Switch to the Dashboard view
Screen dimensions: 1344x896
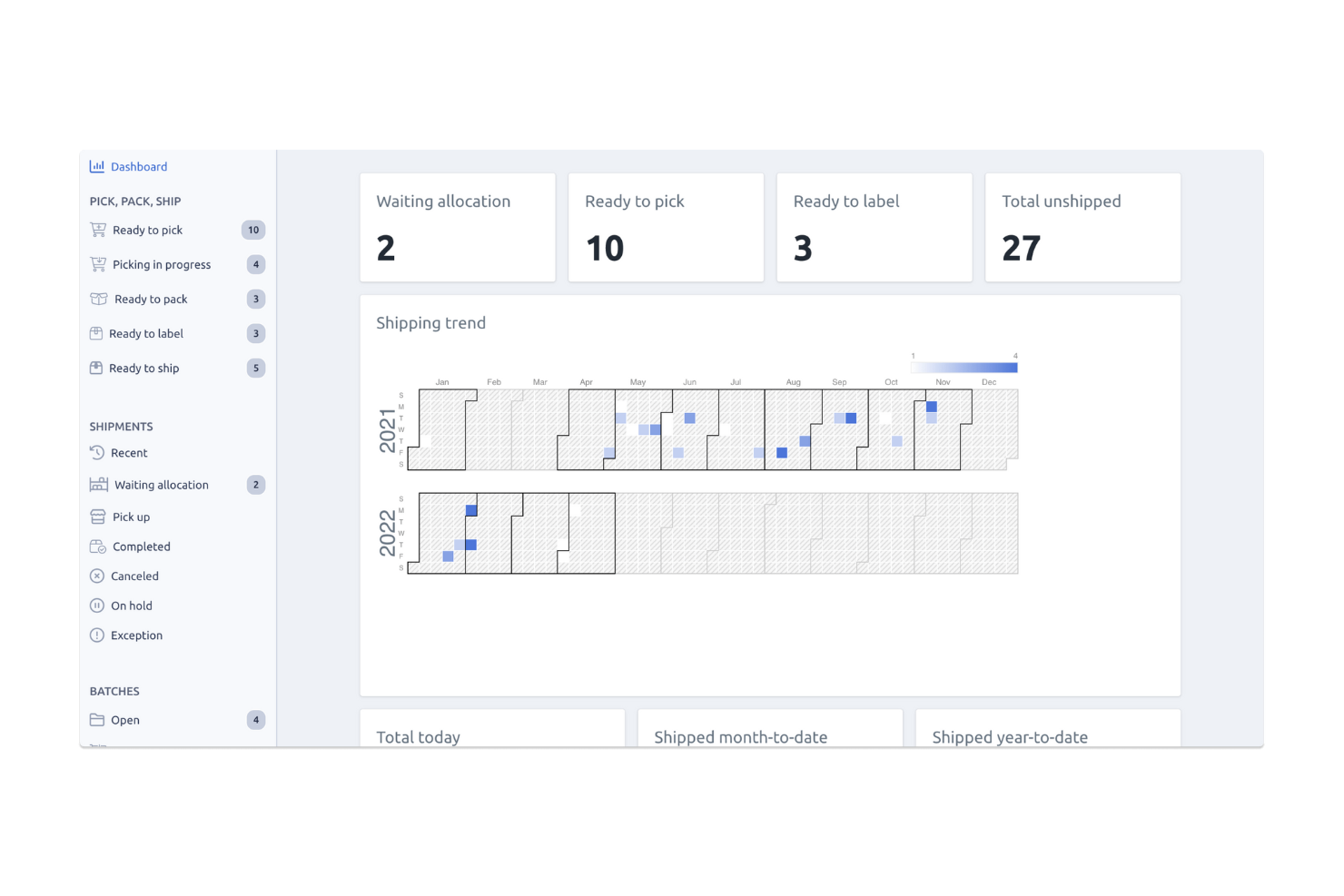click(139, 166)
